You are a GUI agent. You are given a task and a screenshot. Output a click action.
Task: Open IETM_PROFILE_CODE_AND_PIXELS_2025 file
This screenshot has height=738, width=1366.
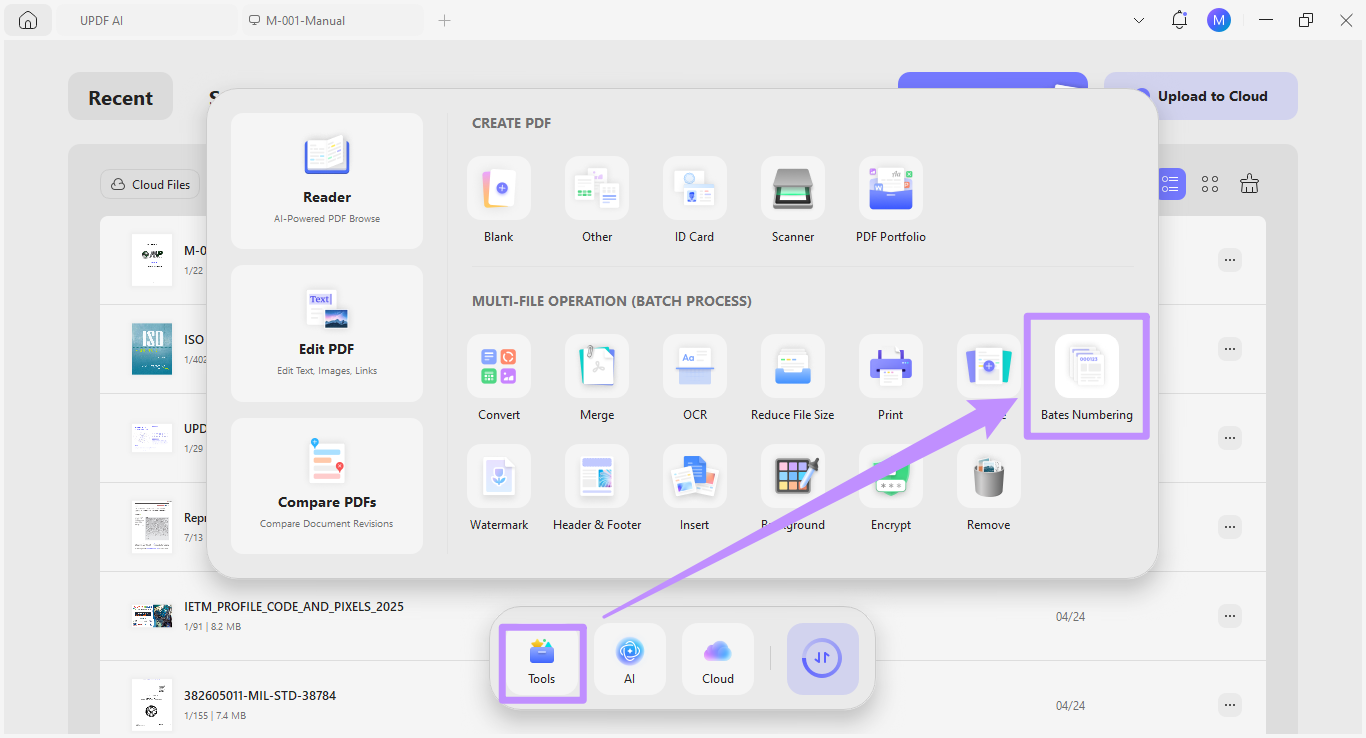[x=294, y=607]
